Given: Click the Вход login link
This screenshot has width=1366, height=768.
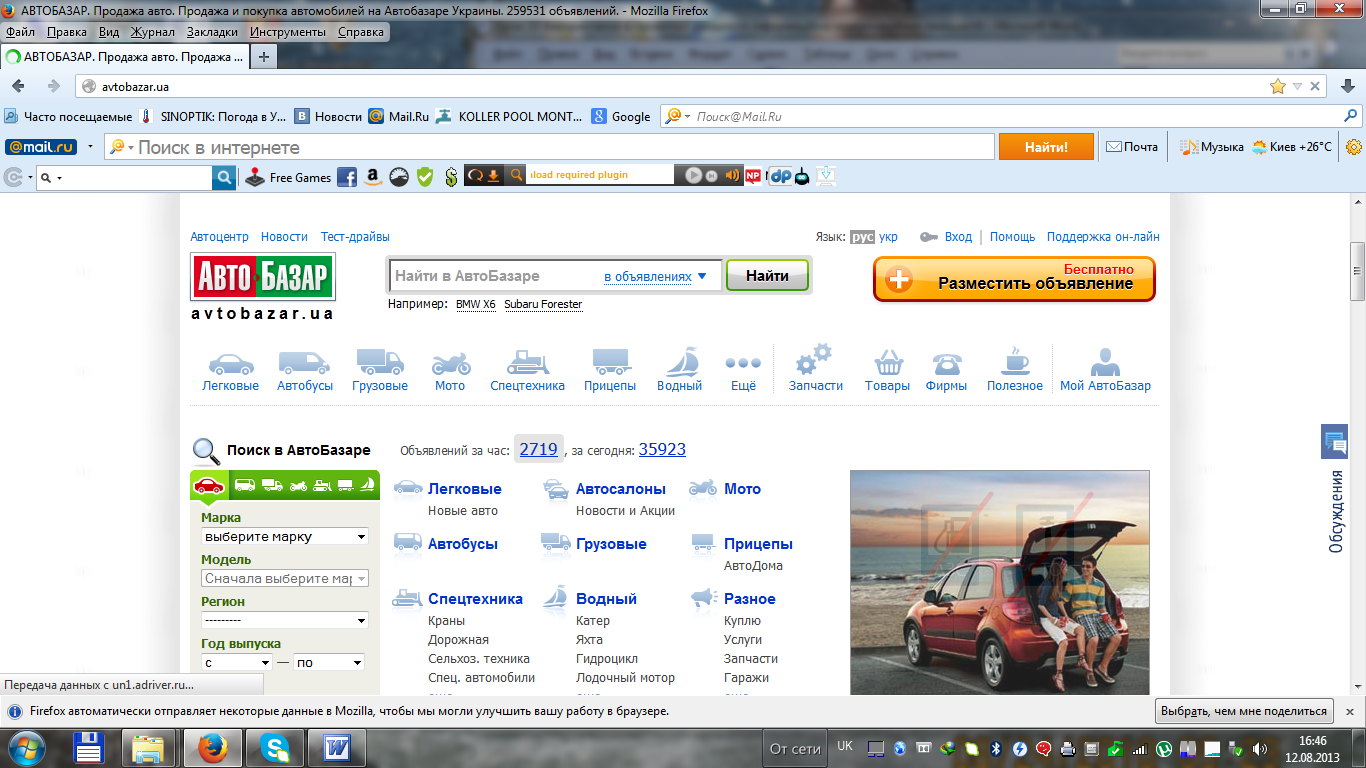Looking at the screenshot, I should [x=958, y=237].
